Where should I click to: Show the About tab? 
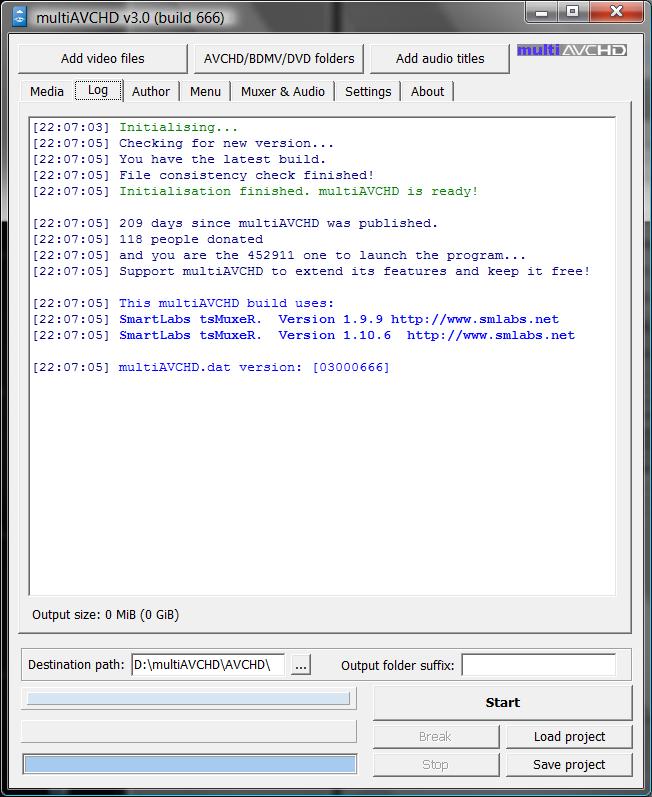(427, 91)
